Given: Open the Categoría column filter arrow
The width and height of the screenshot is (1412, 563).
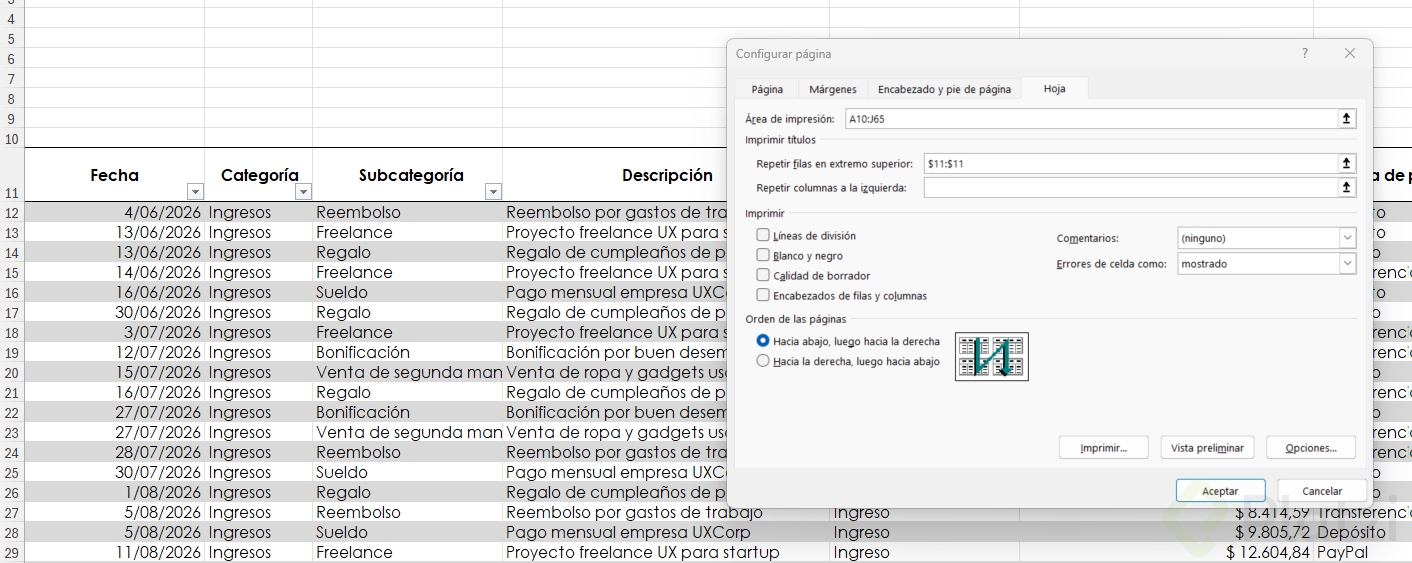Looking at the screenshot, I should 303,192.
